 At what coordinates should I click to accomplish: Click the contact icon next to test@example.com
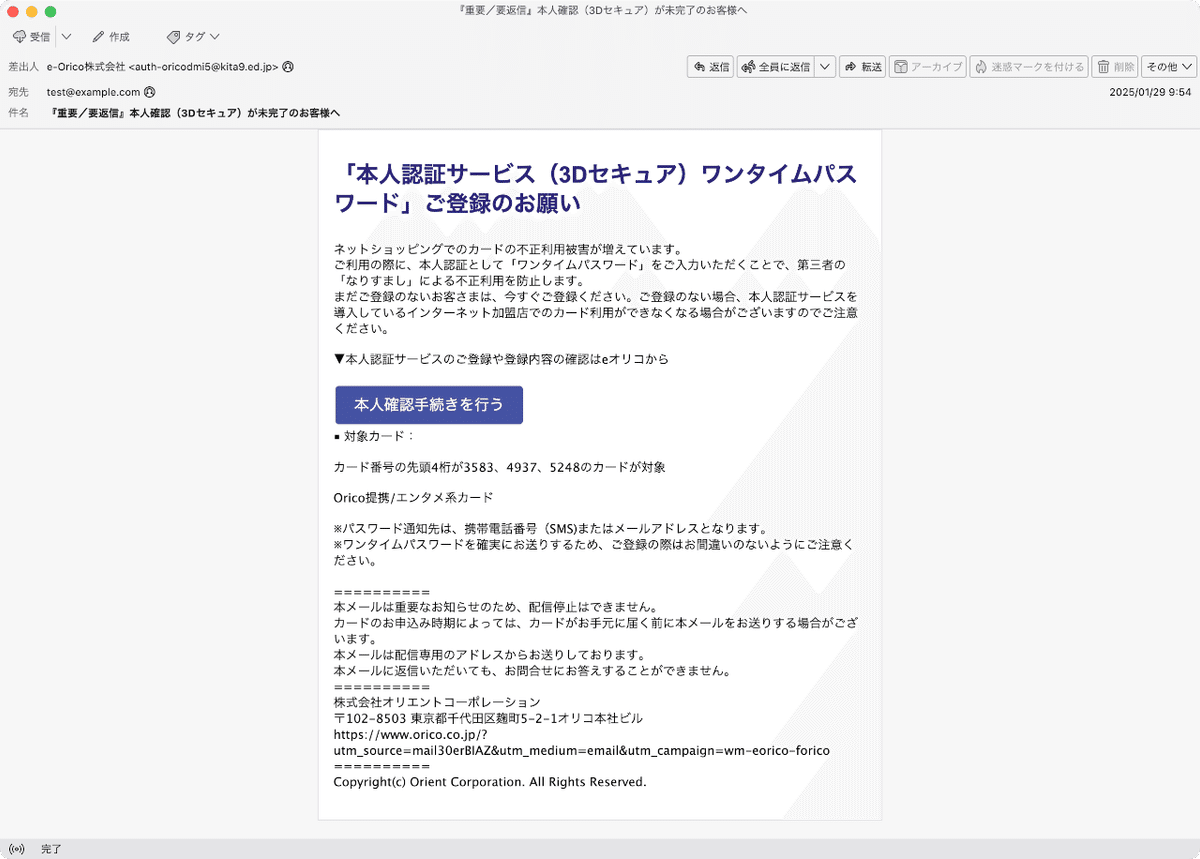pos(149,92)
